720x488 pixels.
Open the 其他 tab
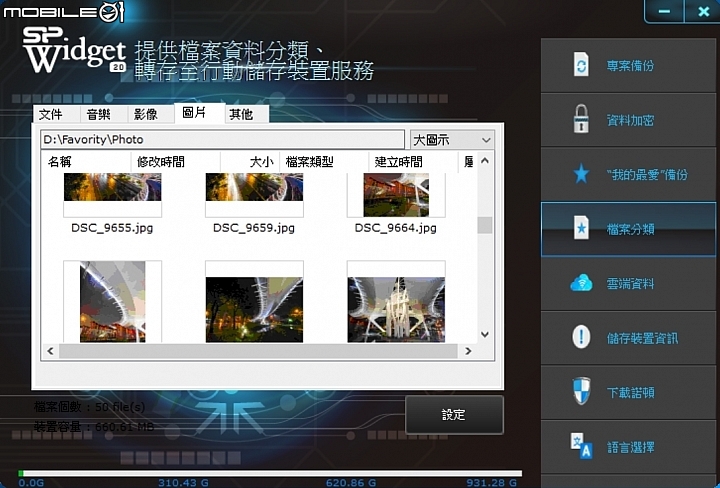247,114
